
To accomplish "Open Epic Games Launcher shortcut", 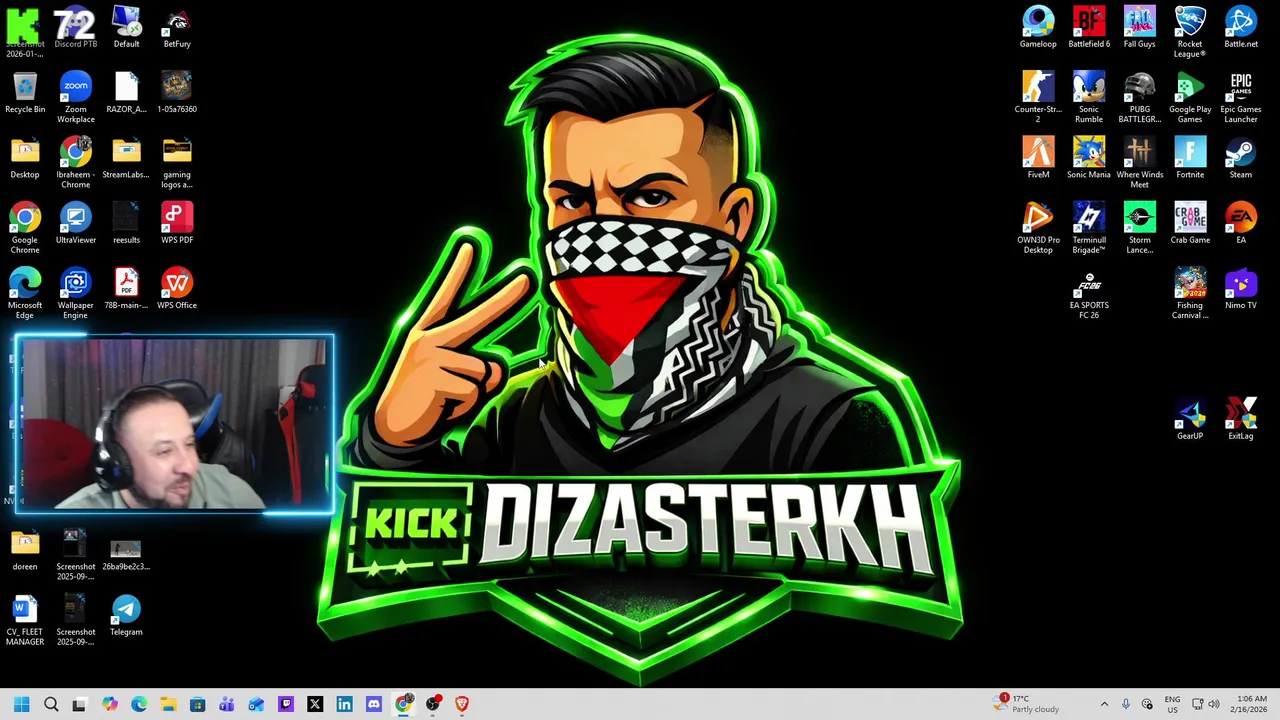I will tap(1241, 97).
